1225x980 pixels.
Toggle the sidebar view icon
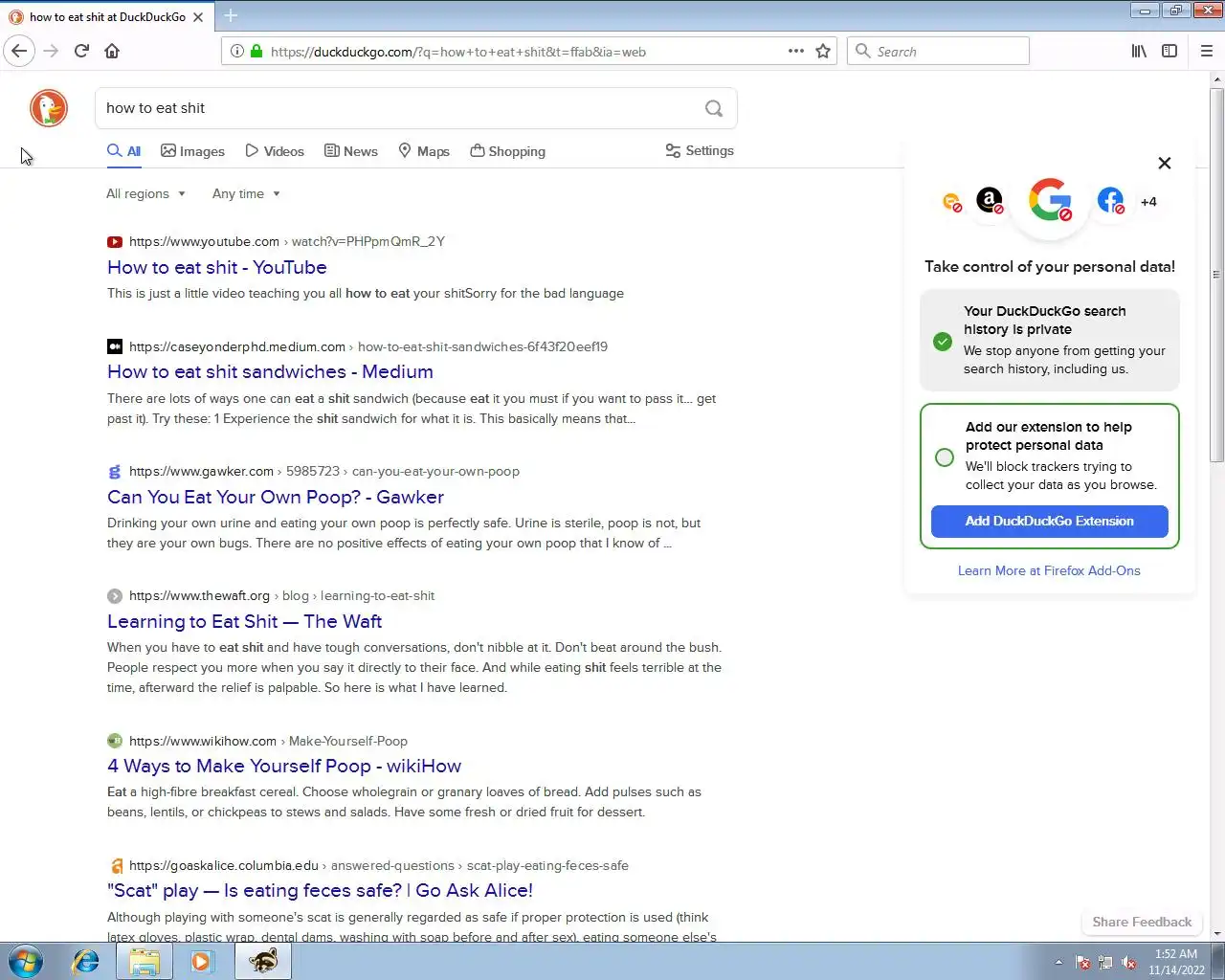point(1169,51)
